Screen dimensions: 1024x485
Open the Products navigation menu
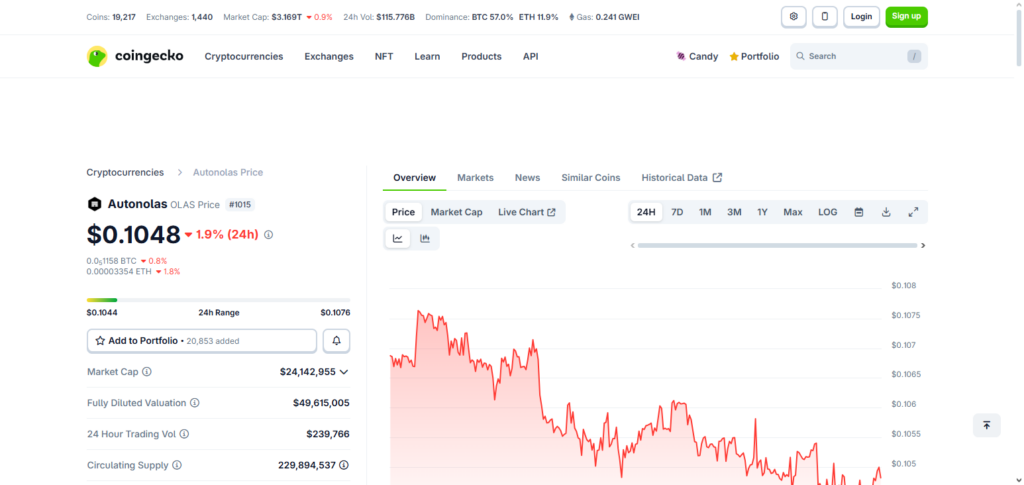click(481, 57)
